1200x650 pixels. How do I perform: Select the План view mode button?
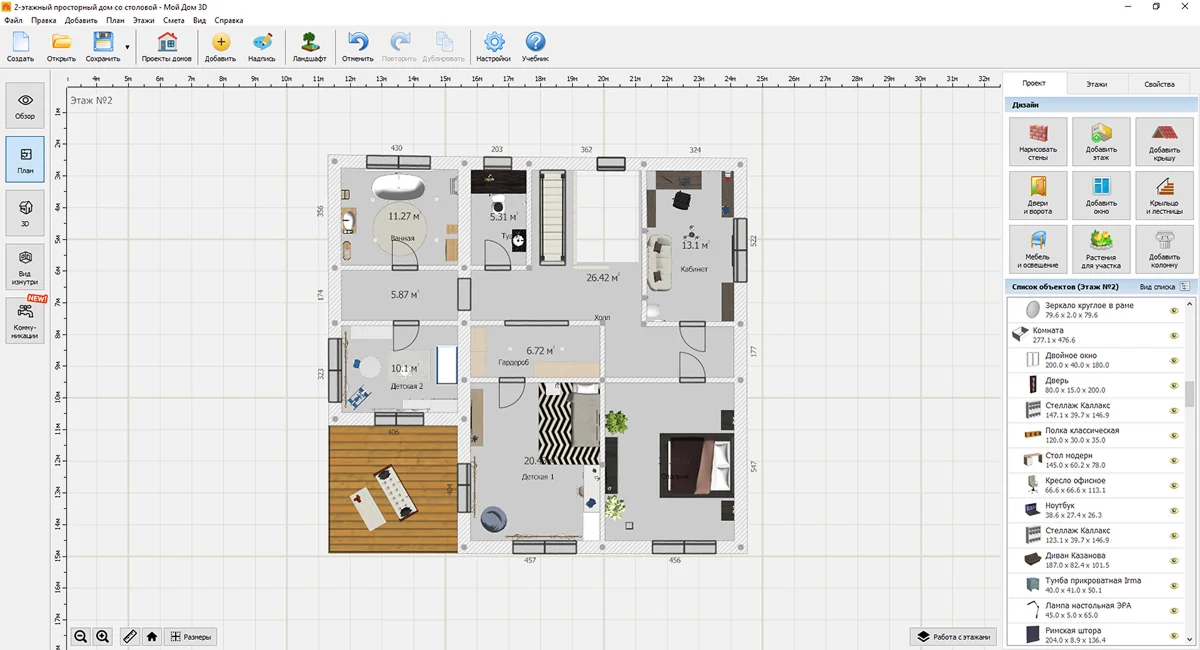(25, 160)
